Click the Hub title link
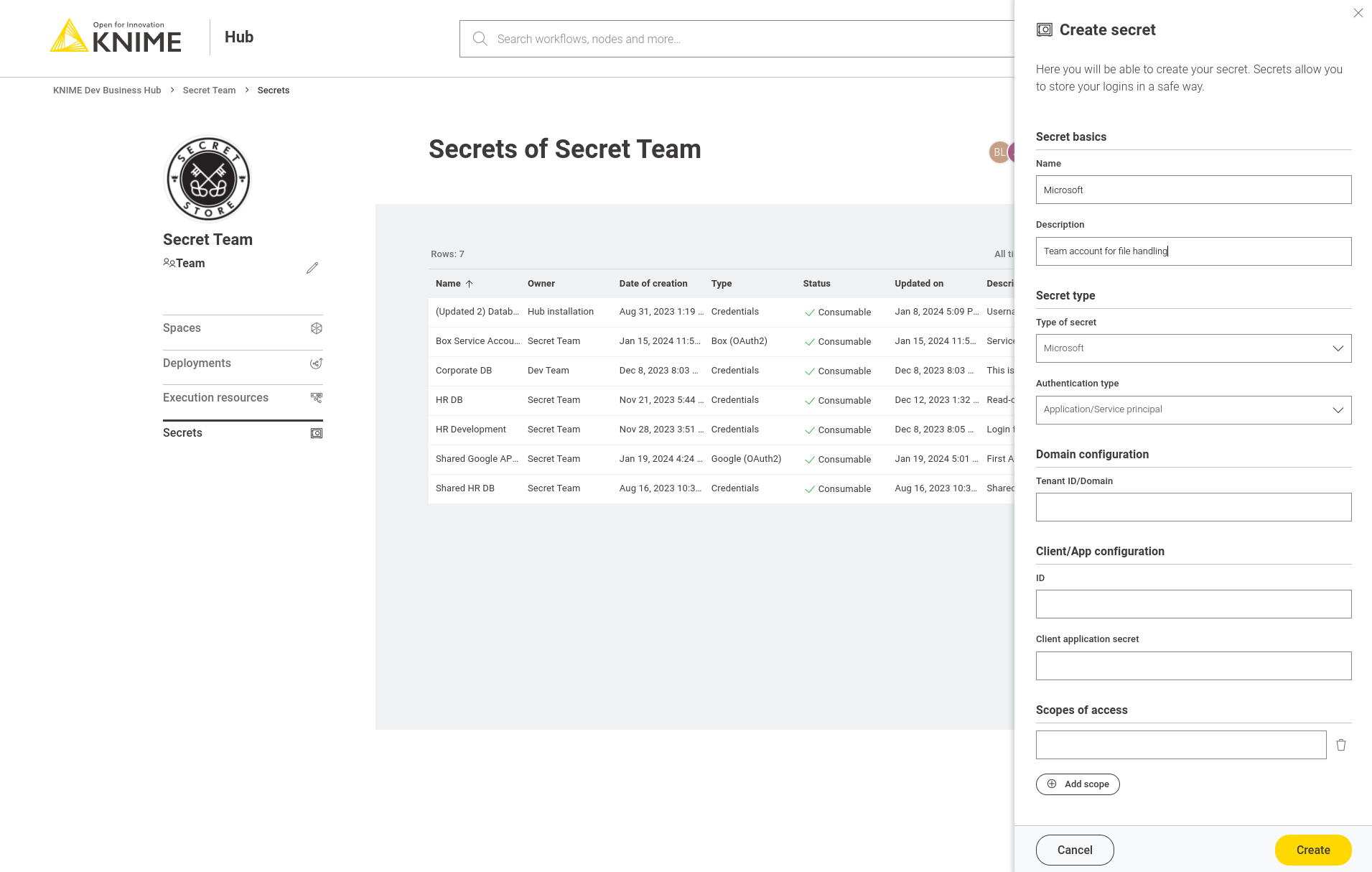Screen dimensions: 1372x872 (x=239, y=37)
